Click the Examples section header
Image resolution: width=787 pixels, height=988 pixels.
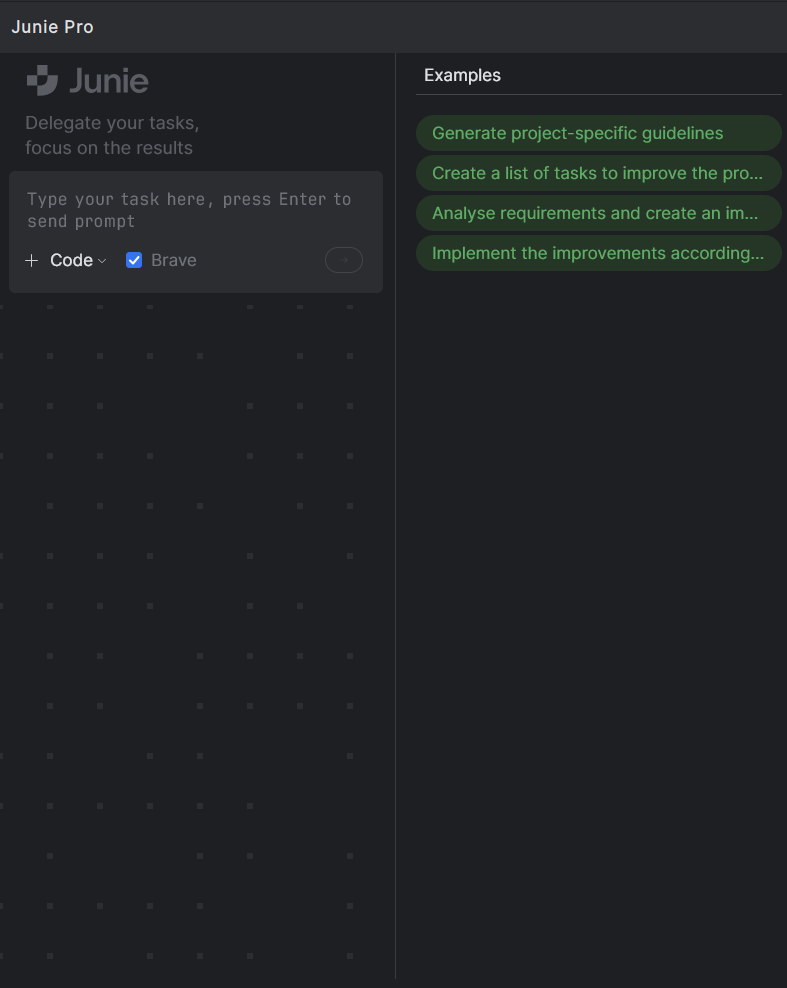pos(462,75)
